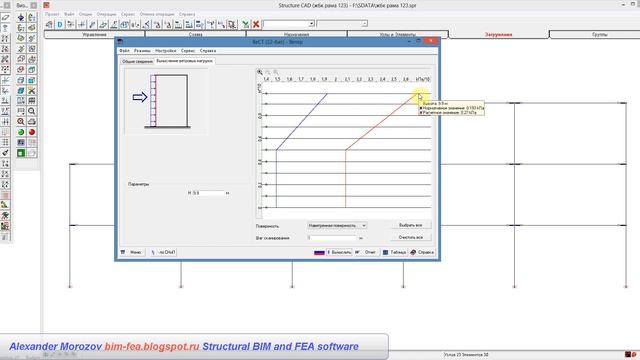The width and height of the screenshot is (640, 360).
Task: Open the Режимы menu in wind dialog
Action: click(142, 51)
